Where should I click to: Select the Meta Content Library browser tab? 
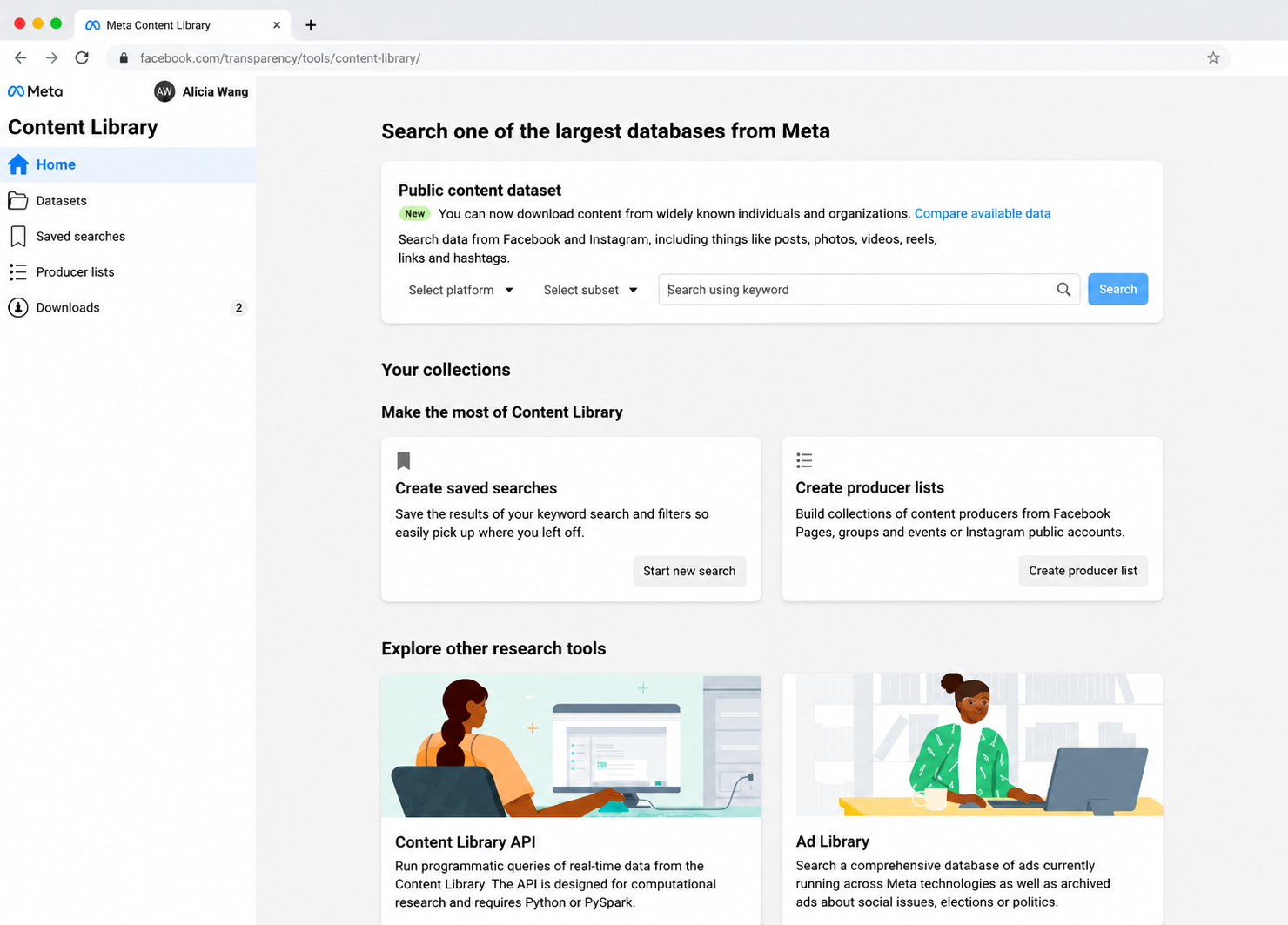pos(183,25)
